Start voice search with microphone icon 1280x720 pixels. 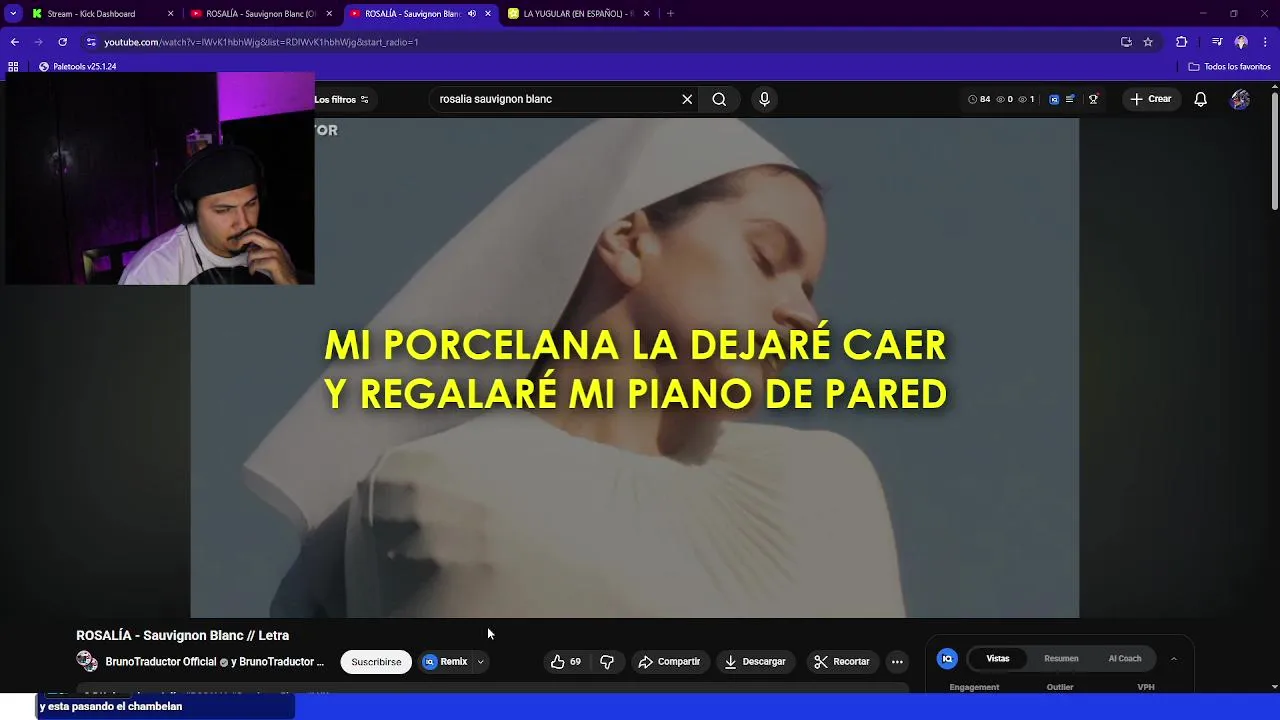[x=764, y=99]
